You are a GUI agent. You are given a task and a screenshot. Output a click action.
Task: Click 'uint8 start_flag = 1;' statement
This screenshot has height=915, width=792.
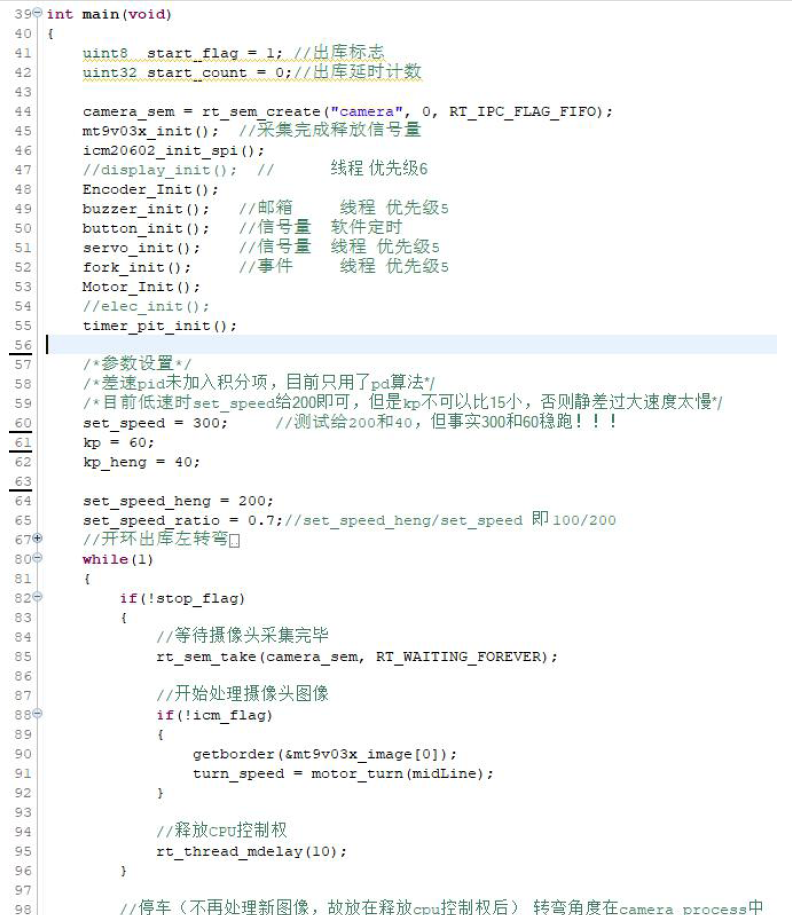tap(182, 54)
